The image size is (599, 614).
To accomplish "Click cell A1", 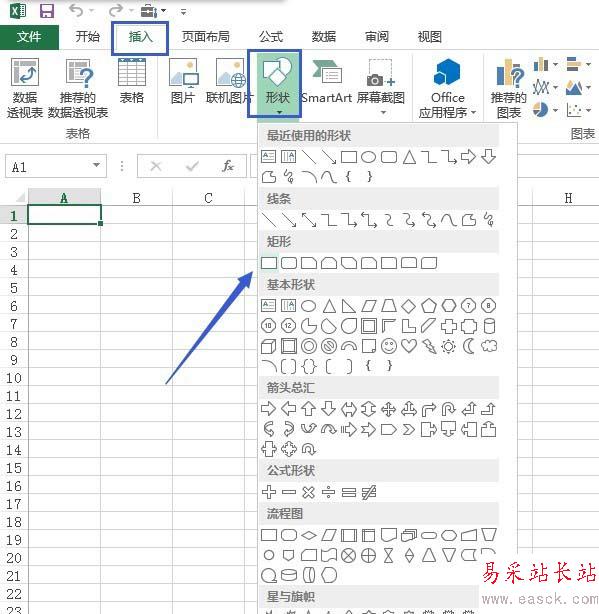I will pyautogui.click(x=64, y=215).
